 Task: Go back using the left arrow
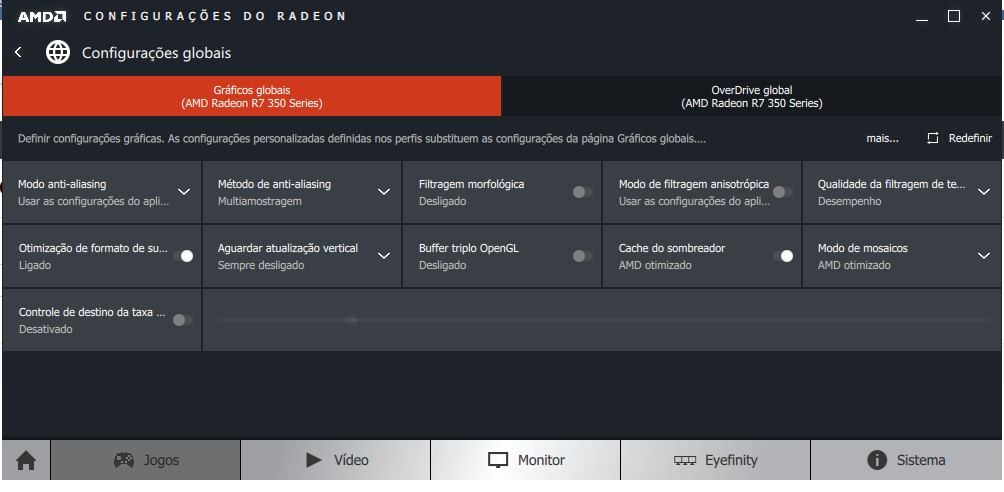click(18, 53)
